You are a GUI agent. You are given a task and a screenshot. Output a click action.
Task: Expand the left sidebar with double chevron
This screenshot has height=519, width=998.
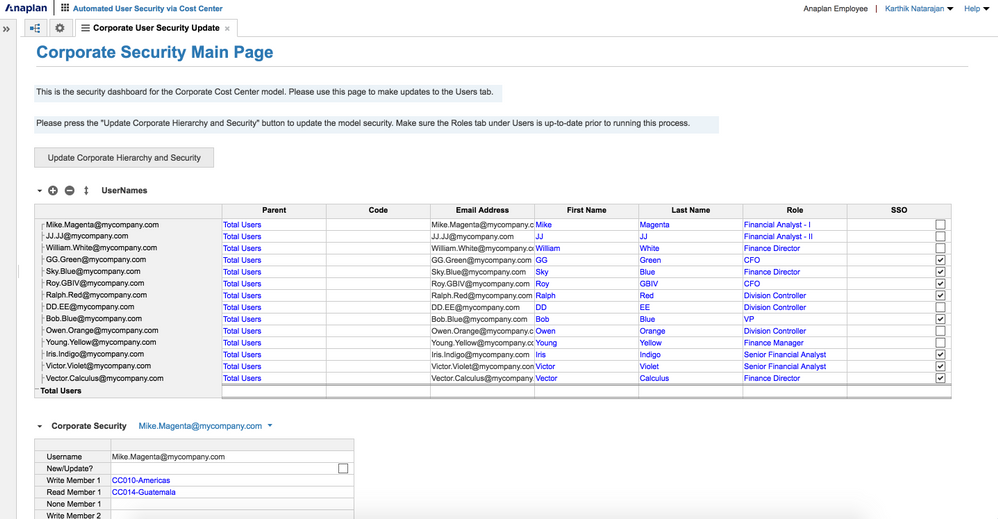pyautogui.click(x=6, y=29)
